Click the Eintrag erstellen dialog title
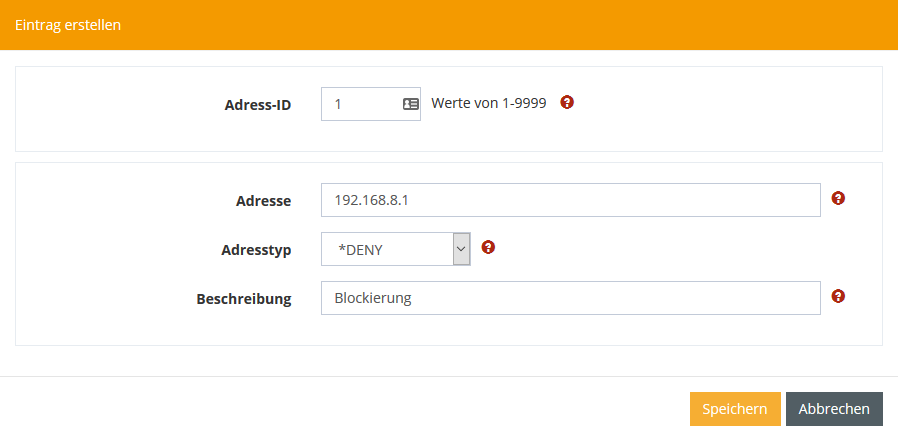This screenshot has height=441, width=898. pos(68,25)
